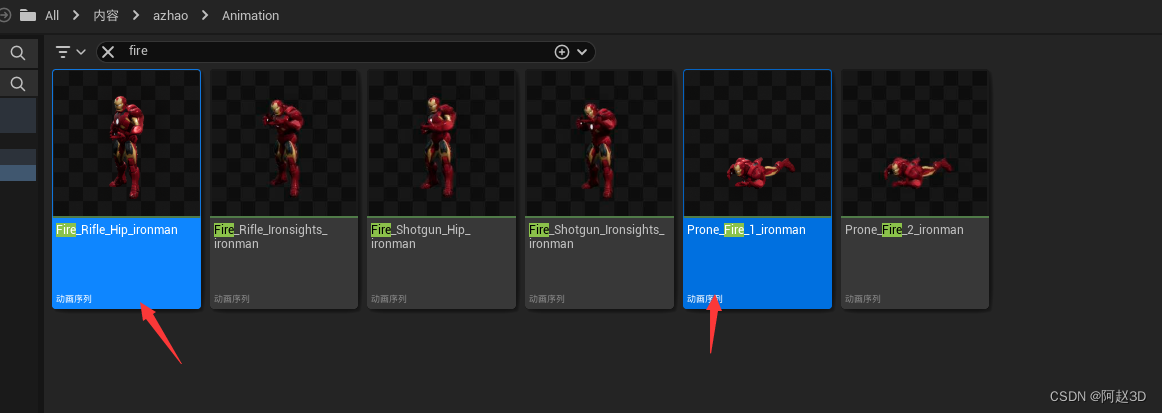Select Fire_Shotgun_Hip_ironman thumbnail
The height and width of the screenshot is (413, 1162).
point(442,143)
